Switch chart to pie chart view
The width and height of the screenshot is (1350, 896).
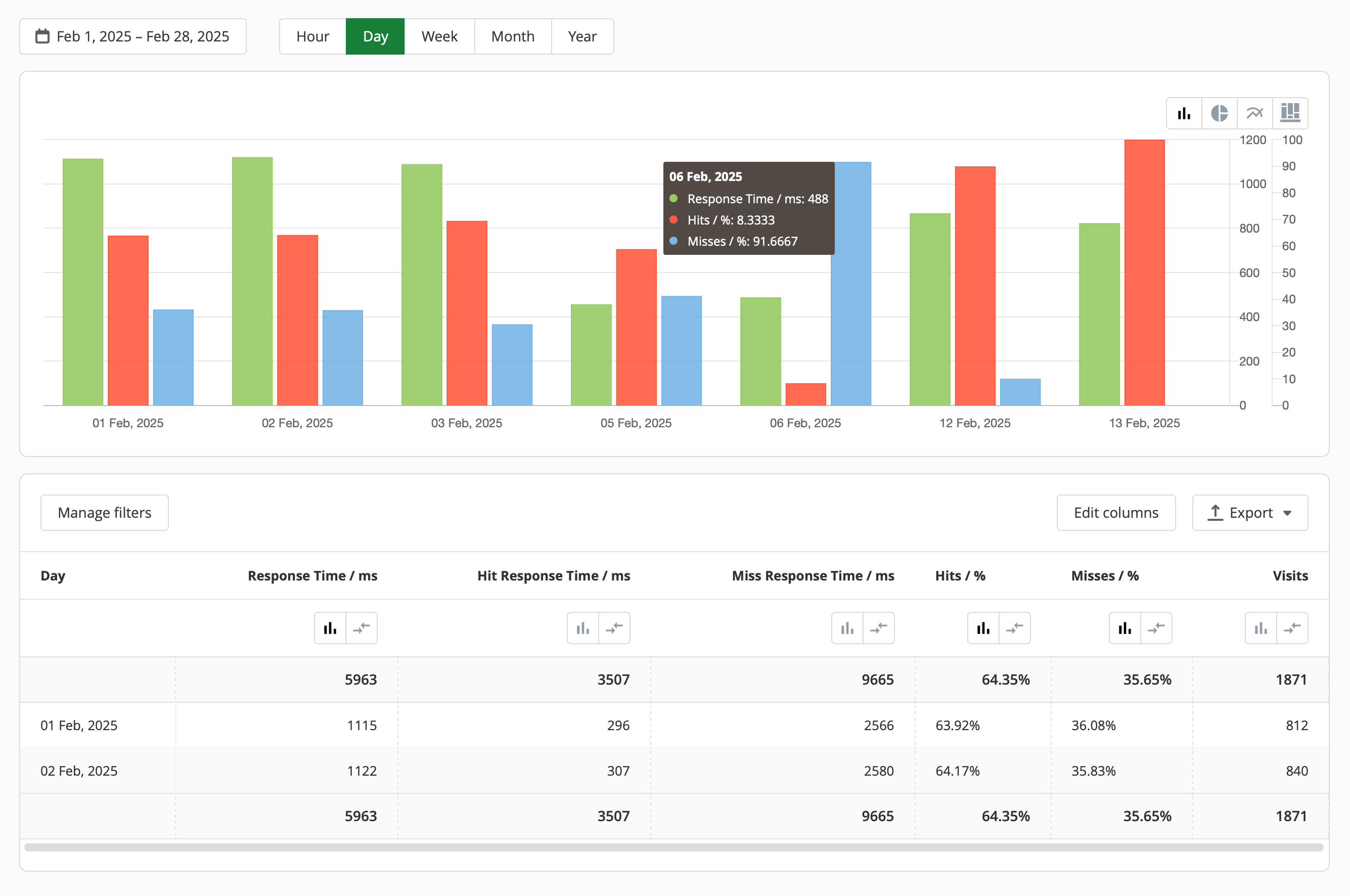1219,113
